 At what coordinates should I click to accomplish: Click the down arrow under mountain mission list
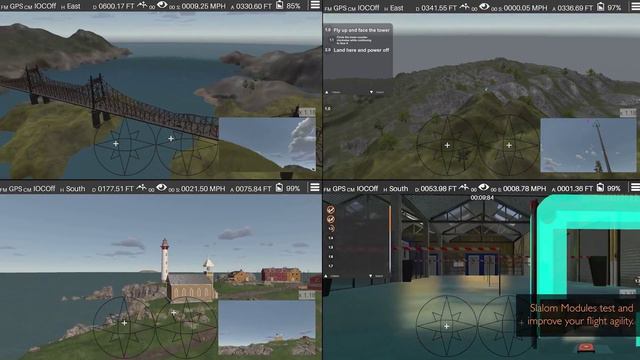(371, 92)
